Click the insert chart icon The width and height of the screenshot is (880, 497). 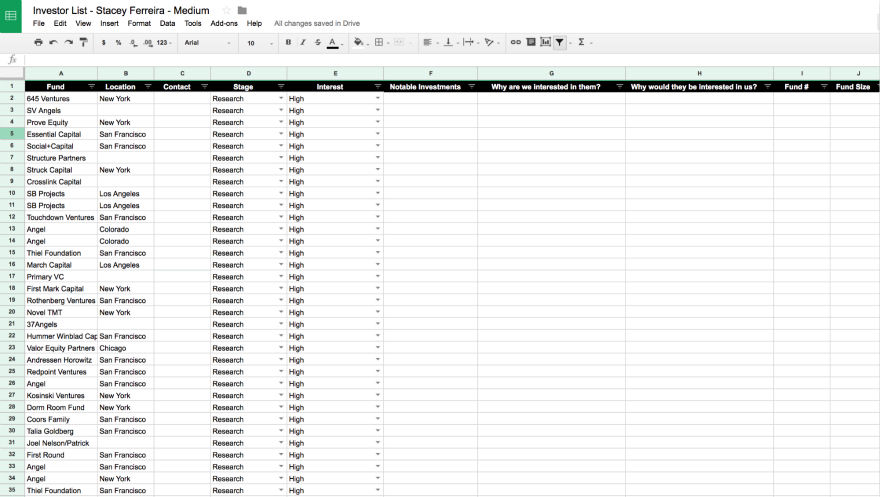tap(545, 43)
